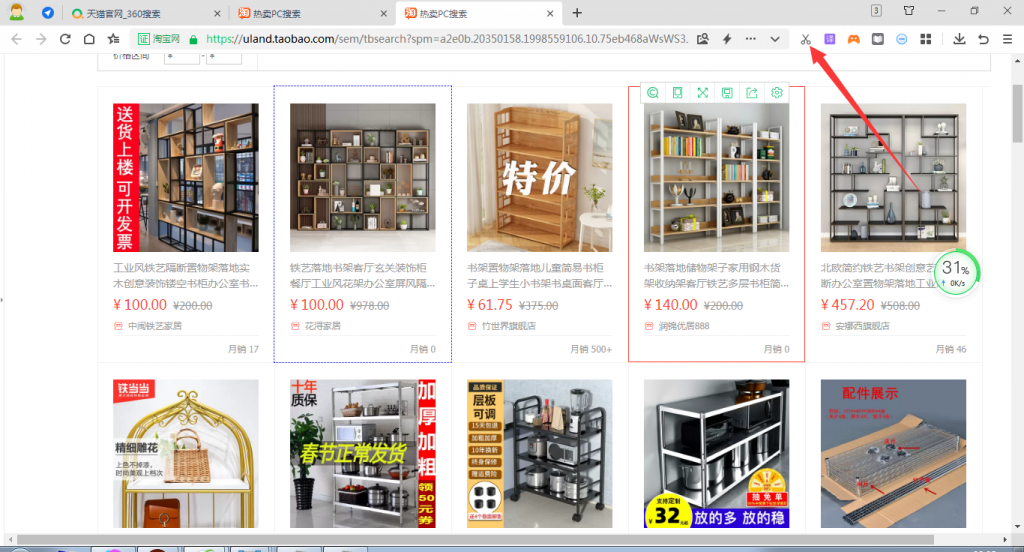The height and width of the screenshot is (552, 1024).
Task: Open the white steel-wood bookshelf image priced ¥140.00
Action: tap(716, 178)
